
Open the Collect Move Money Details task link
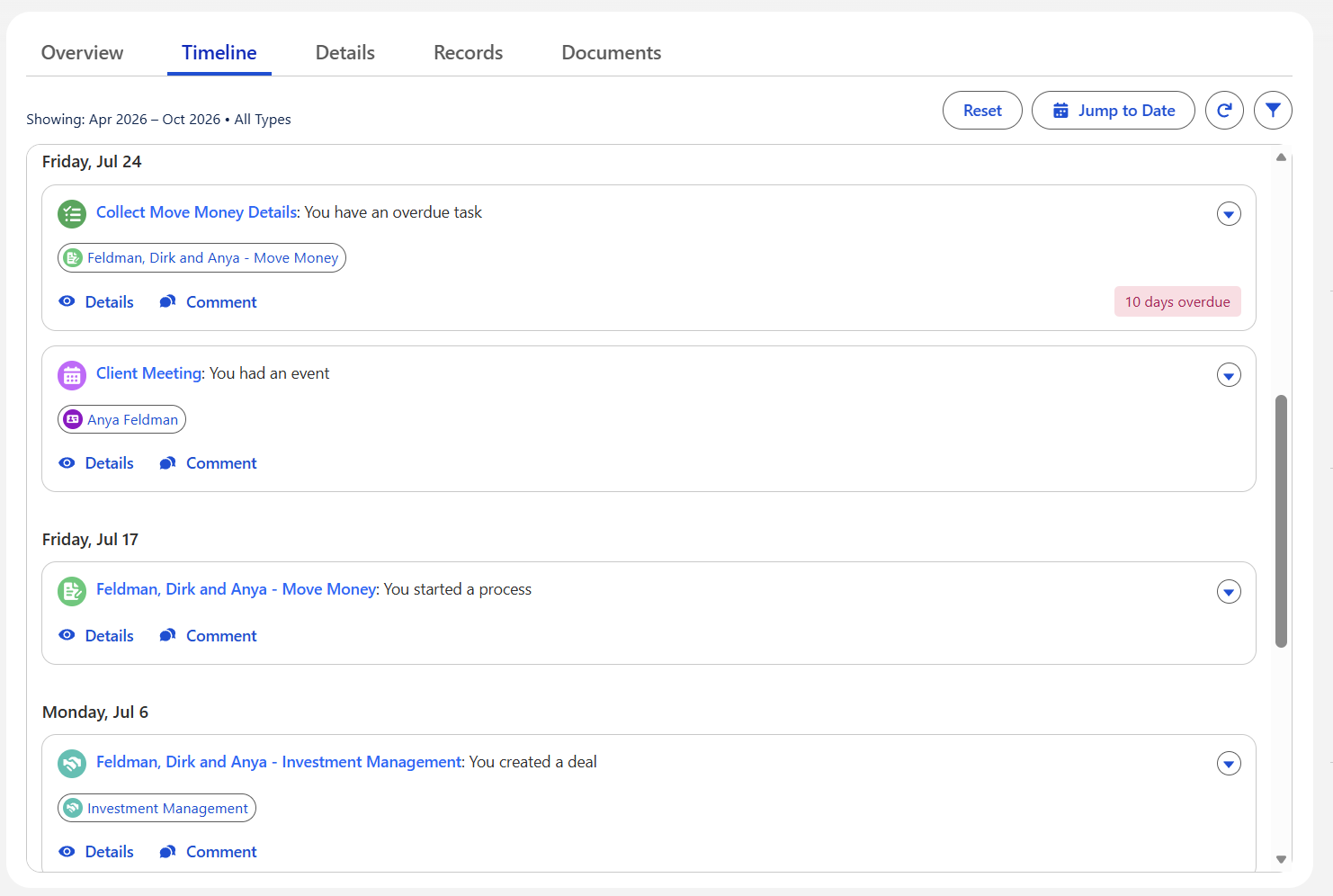click(x=197, y=212)
